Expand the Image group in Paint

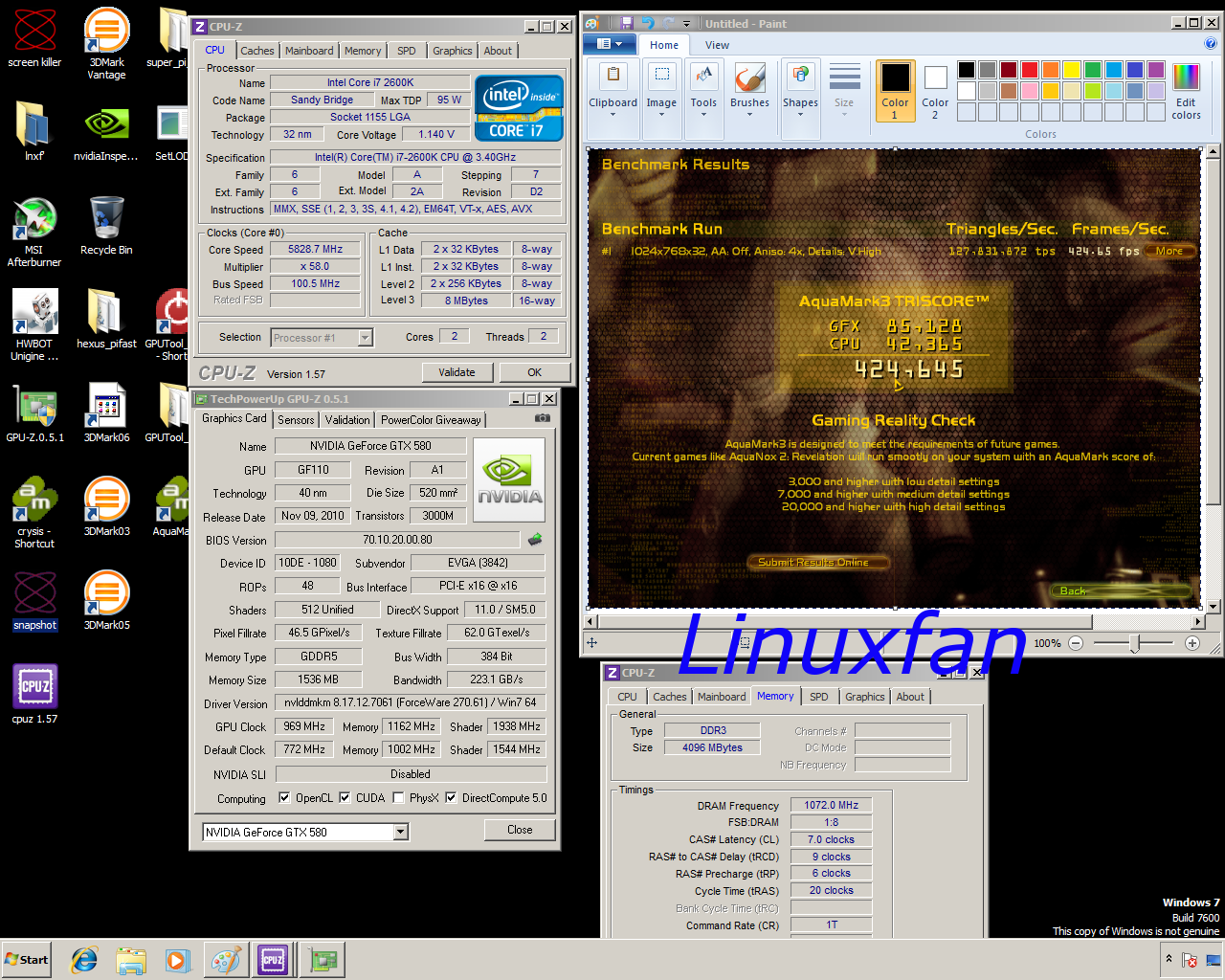(x=661, y=89)
